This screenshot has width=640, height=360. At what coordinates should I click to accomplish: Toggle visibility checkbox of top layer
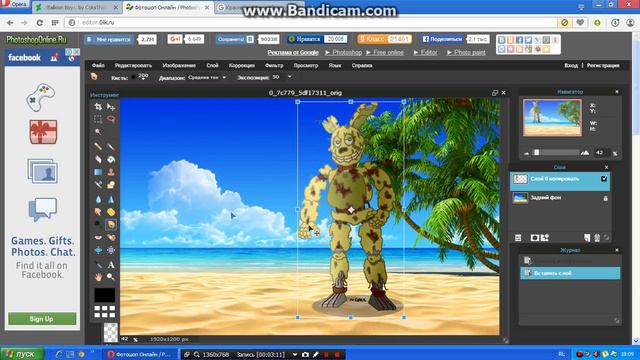pos(604,179)
